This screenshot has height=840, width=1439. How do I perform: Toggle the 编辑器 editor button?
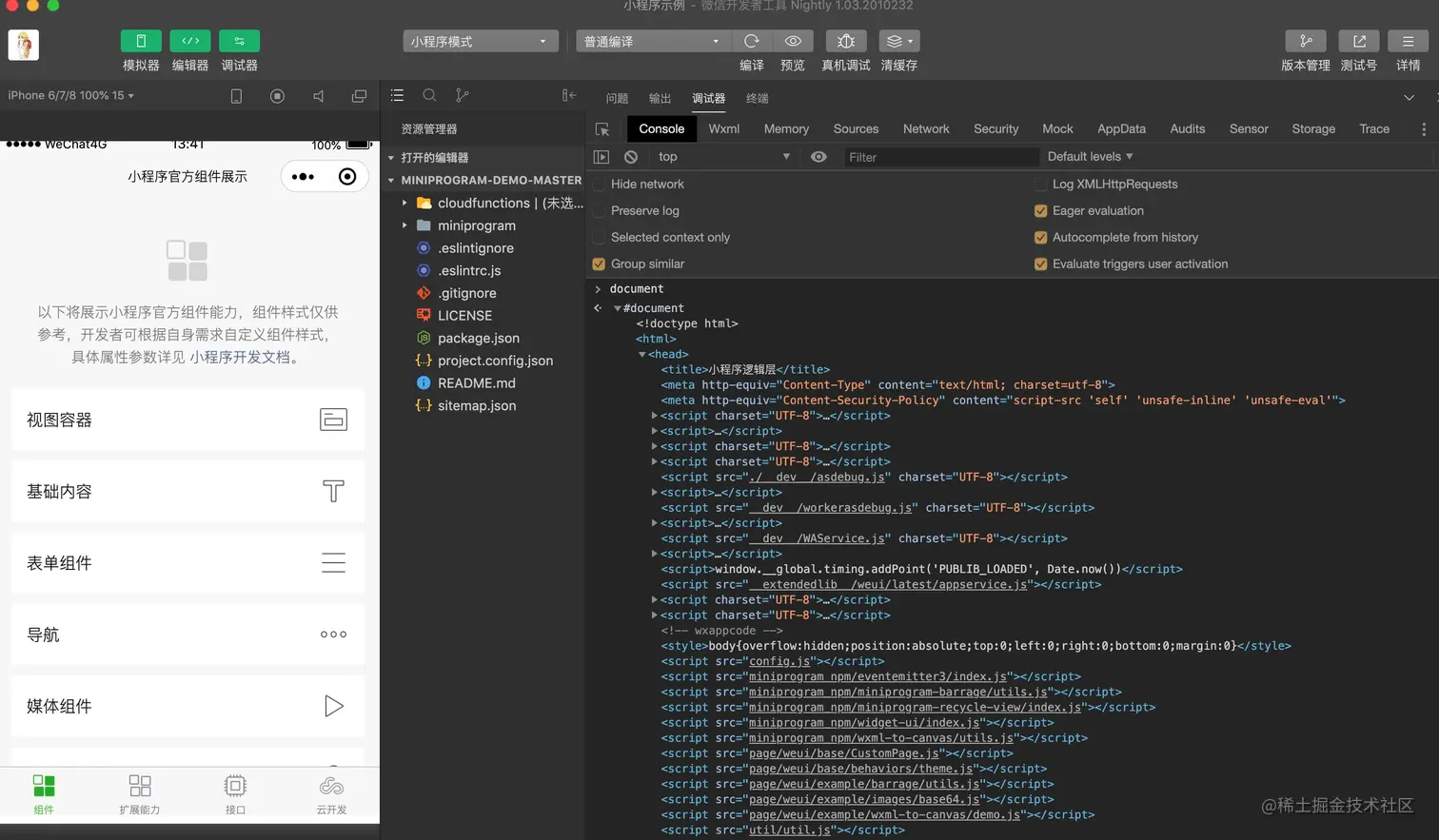[190, 41]
